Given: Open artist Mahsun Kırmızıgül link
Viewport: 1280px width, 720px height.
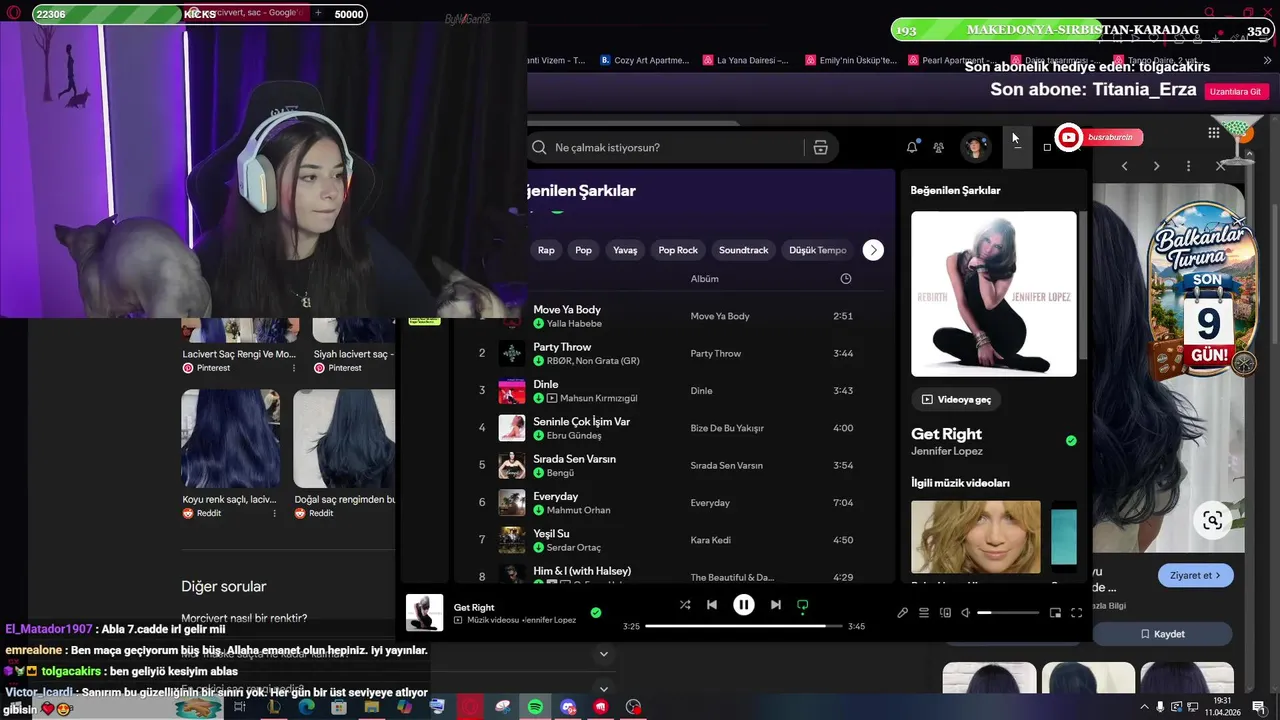Looking at the screenshot, I should 598,398.
